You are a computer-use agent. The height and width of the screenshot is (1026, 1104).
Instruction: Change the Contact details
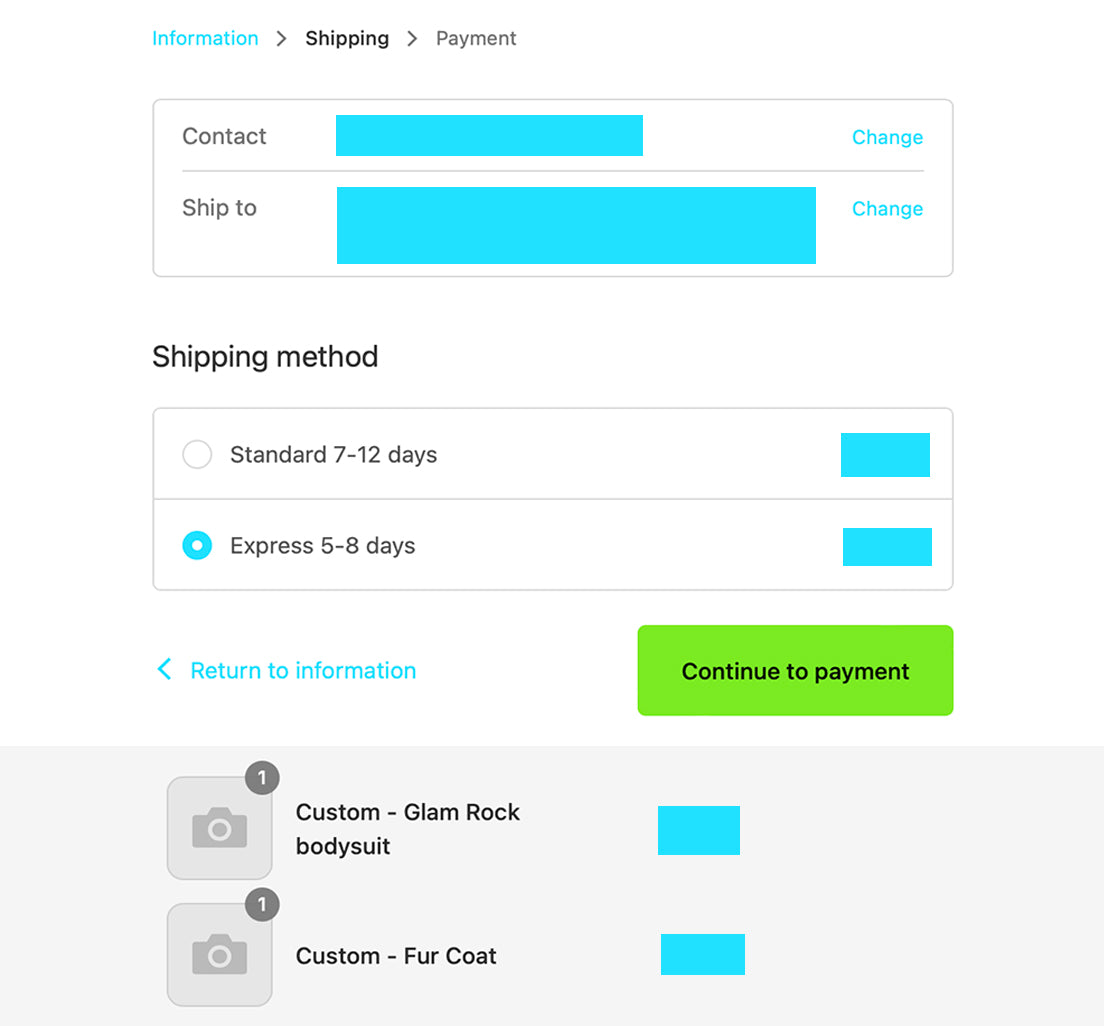[887, 137]
